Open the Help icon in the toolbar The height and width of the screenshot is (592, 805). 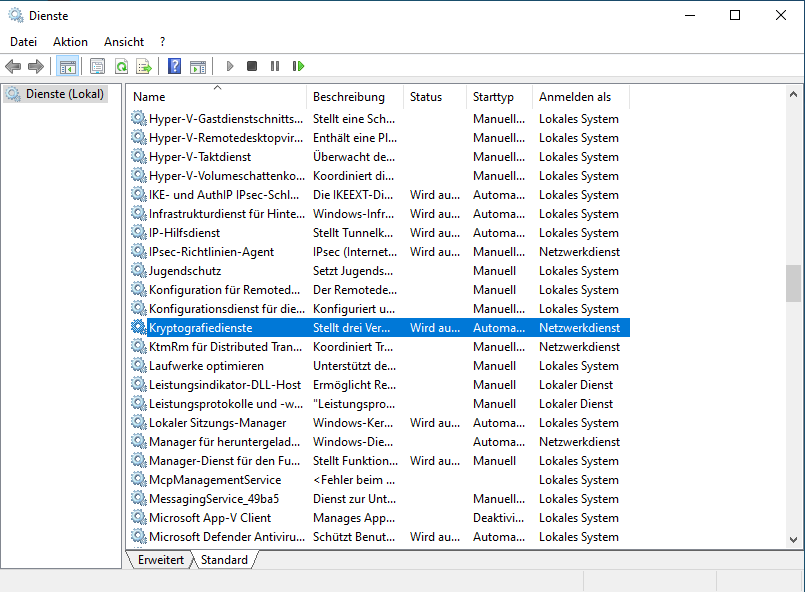click(174, 66)
